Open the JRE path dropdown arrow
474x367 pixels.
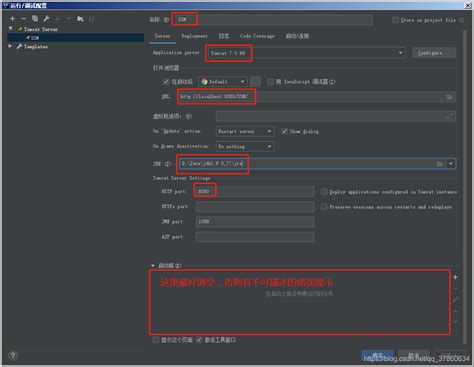(451, 164)
